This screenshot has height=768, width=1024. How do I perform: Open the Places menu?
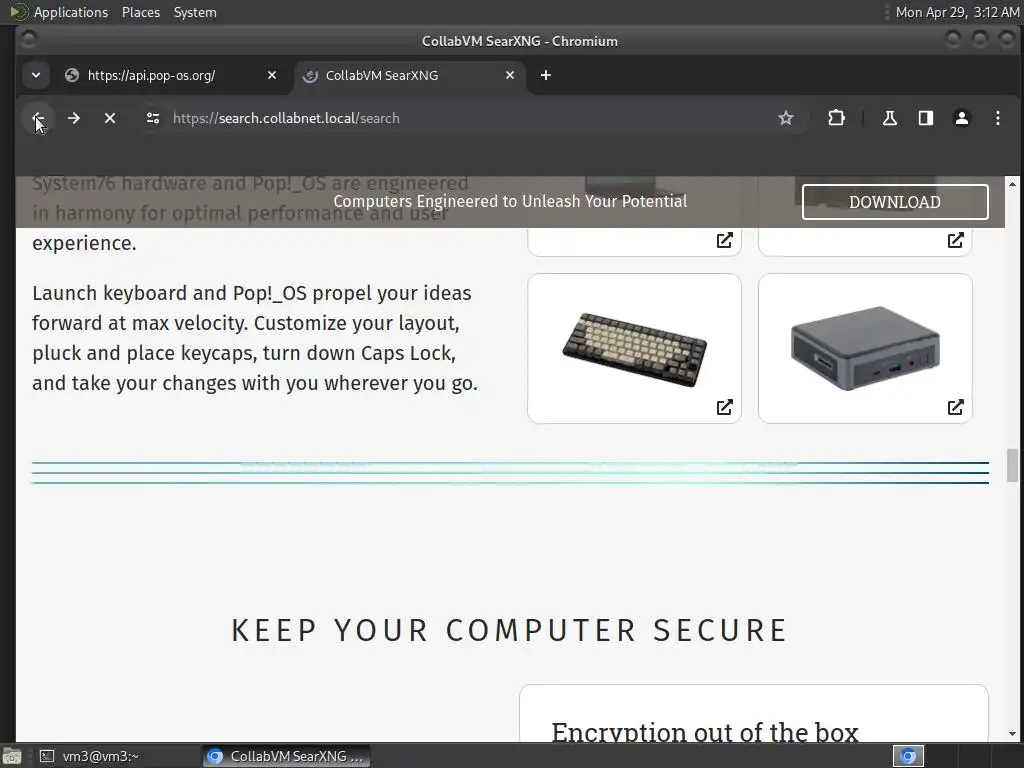coord(140,12)
